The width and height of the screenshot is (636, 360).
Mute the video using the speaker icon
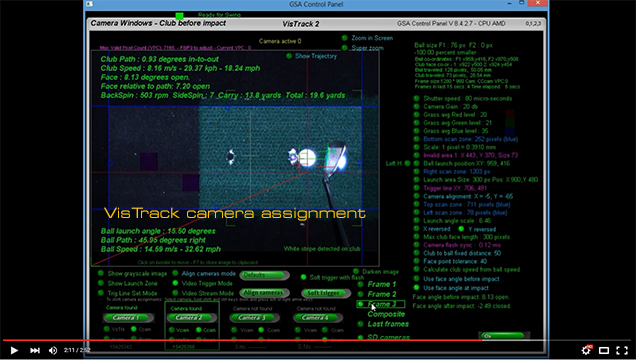click(x=53, y=350)
